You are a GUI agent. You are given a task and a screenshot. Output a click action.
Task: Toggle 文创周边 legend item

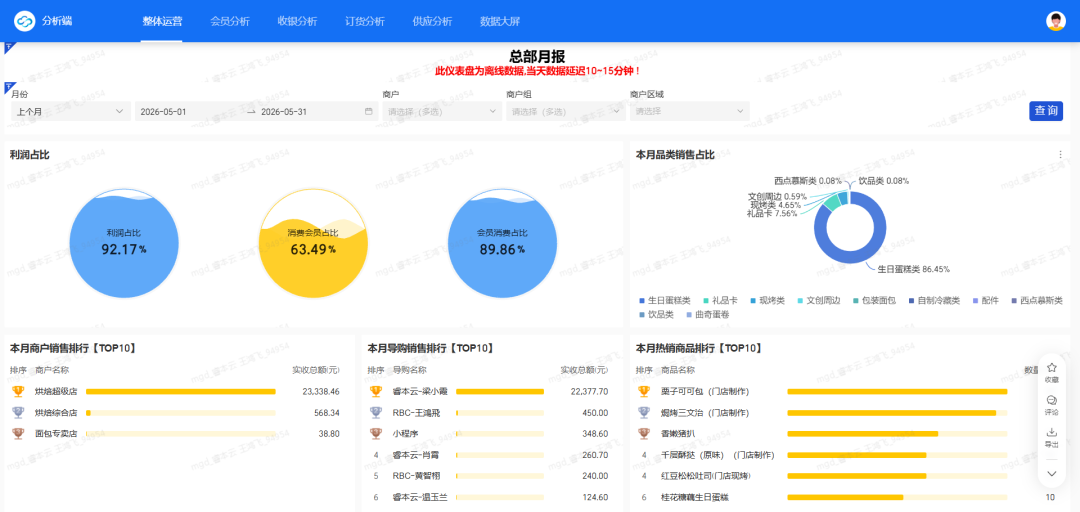(819, 300)
